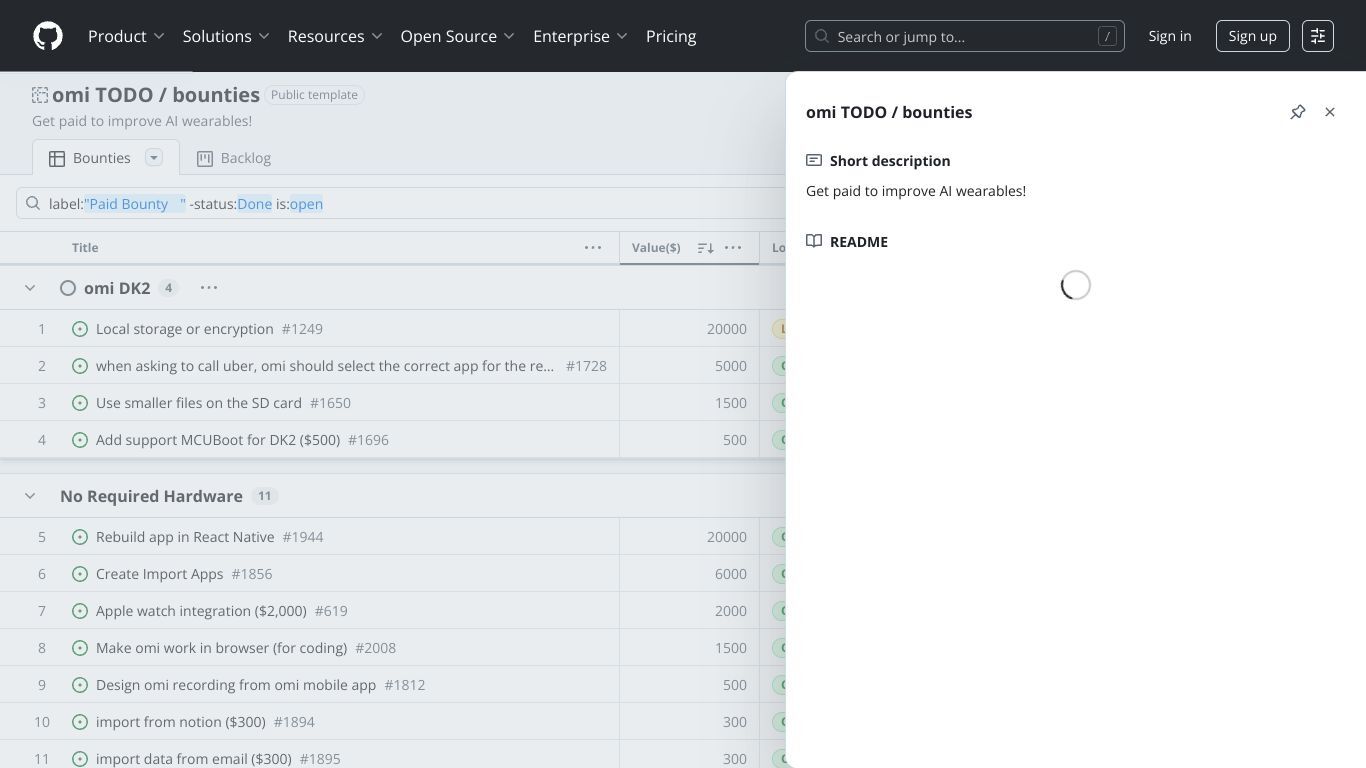Open the GitHub homepage logo
The image size is (1366, 768).
[48, 36]
